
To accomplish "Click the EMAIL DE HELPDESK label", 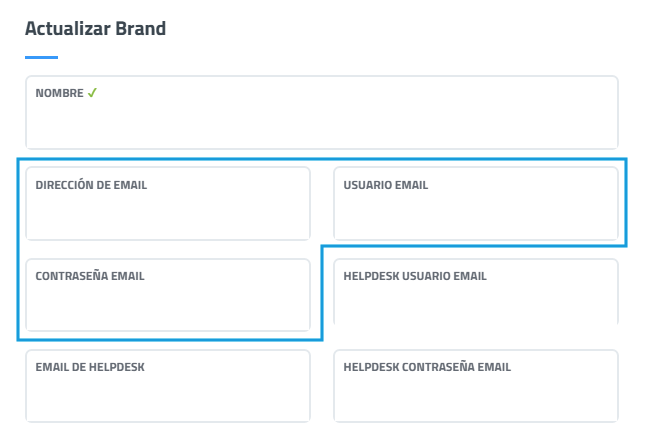I will [90, 367].
